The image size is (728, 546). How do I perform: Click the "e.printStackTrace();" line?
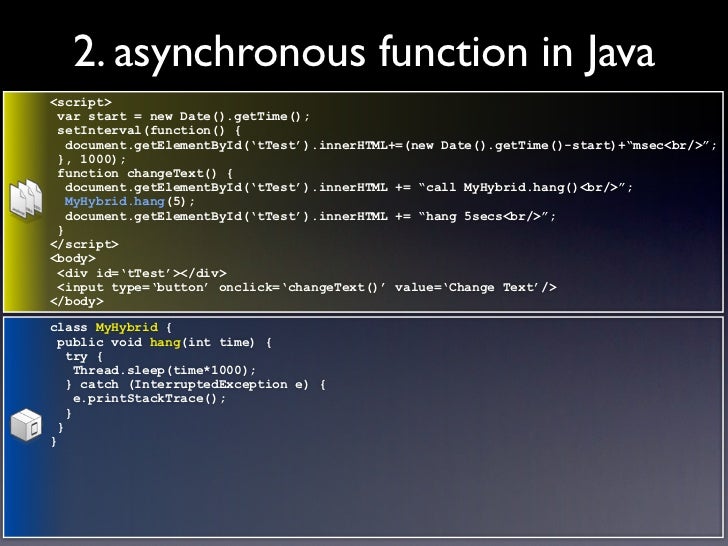pos(150,398)
